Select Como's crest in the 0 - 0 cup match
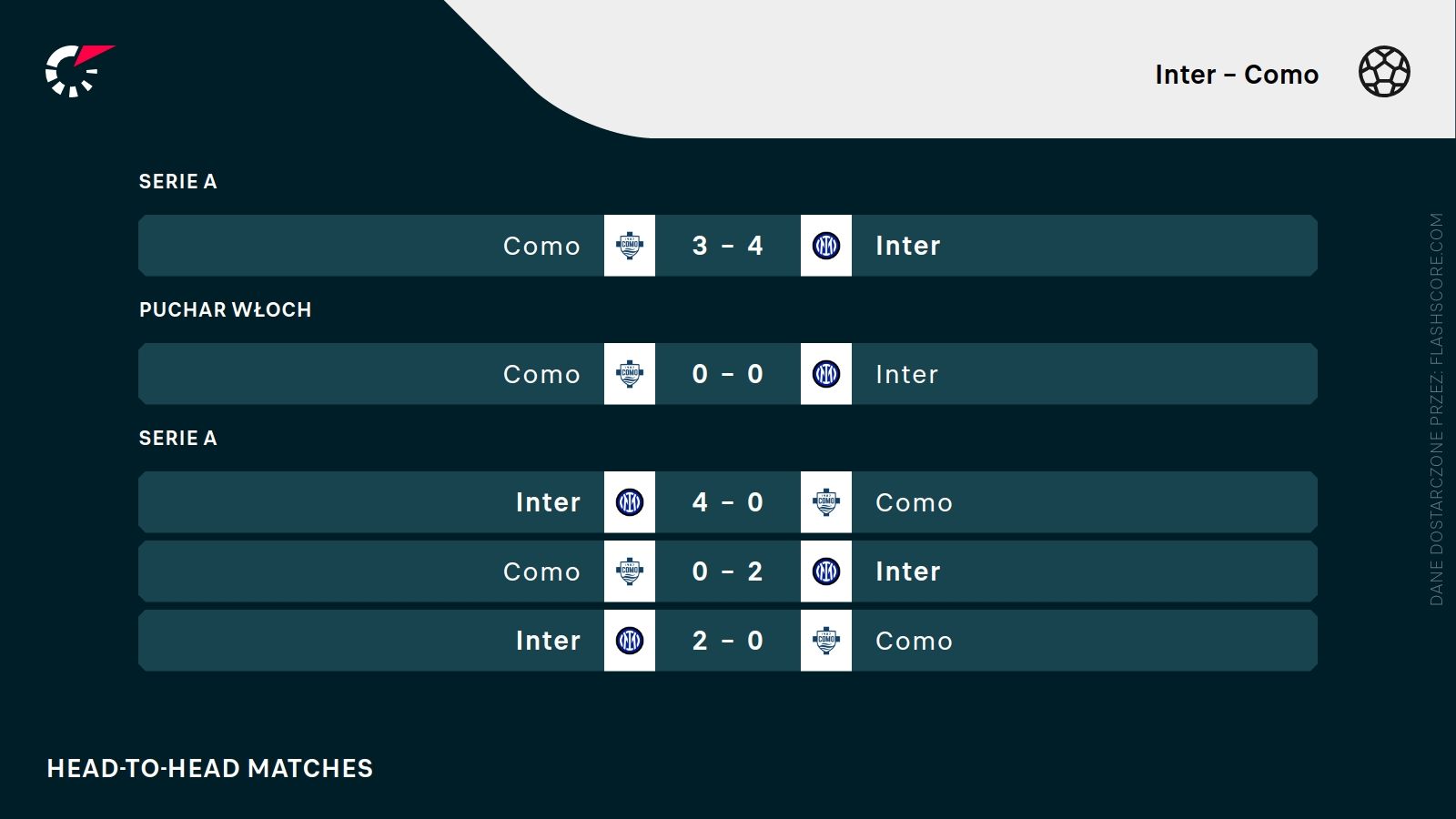Viewport: 1456px width, 819px height. click(630, 374)
